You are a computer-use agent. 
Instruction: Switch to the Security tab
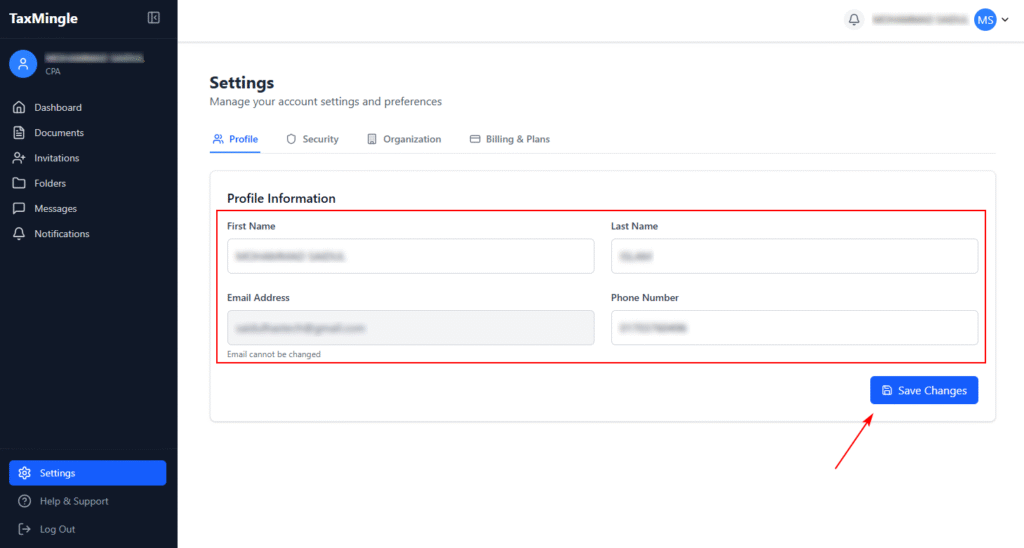pyautogui.click(x=312, y=139)
